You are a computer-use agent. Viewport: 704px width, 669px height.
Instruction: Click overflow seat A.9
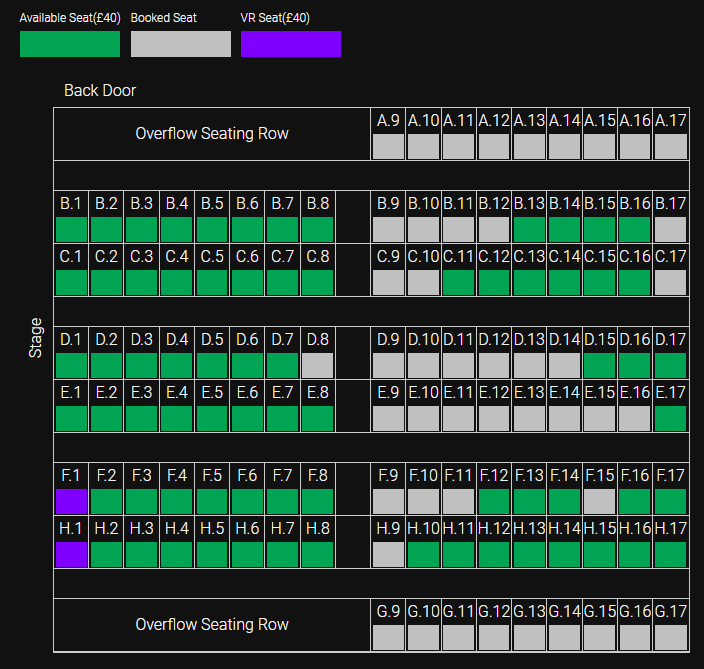[x=389, y=147]
